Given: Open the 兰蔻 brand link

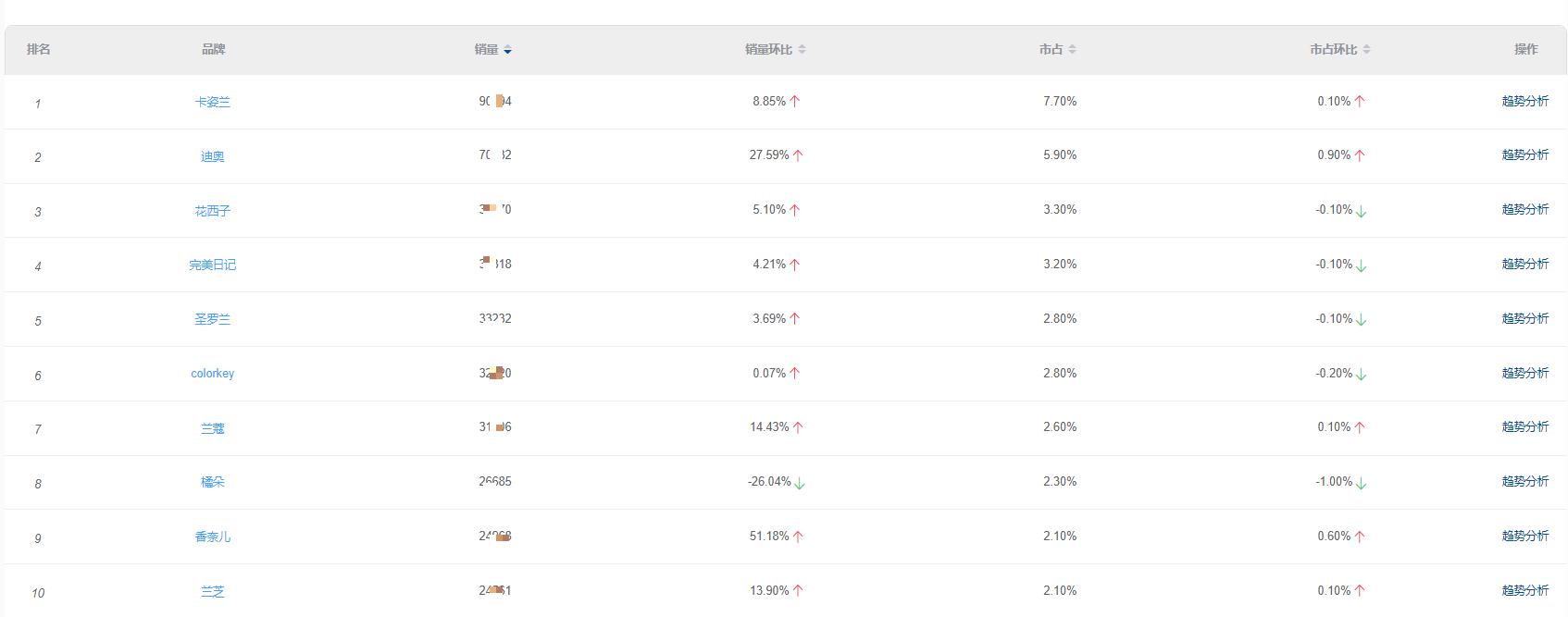Looking at the screenshot, I should point(213,428).
